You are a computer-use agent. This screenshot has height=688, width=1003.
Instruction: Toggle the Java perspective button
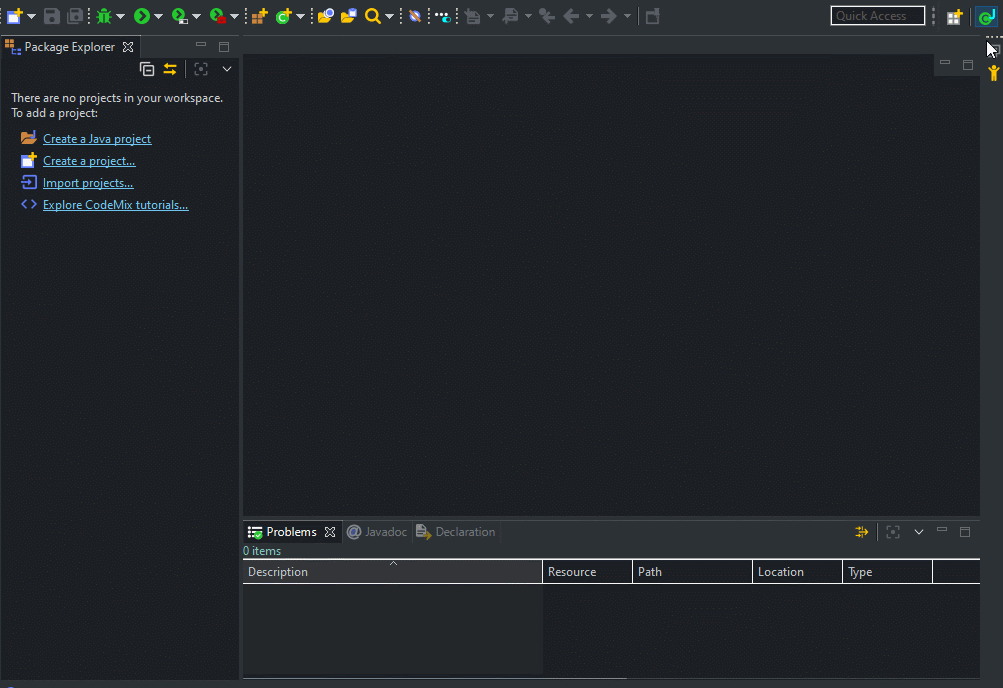point(985,16)
